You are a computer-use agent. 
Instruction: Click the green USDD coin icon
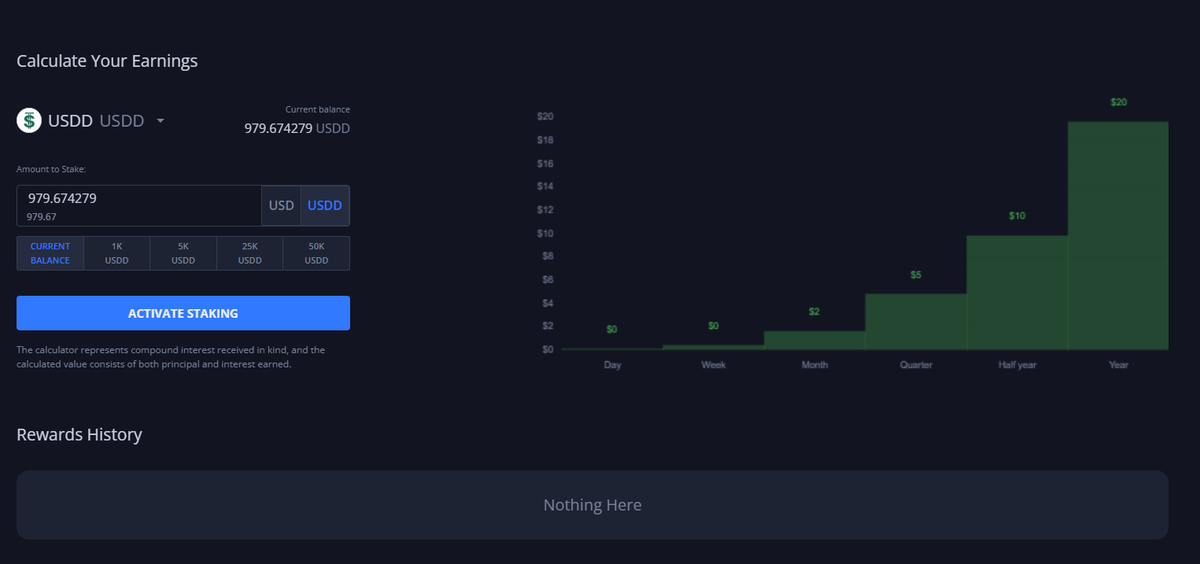(30, 121)
